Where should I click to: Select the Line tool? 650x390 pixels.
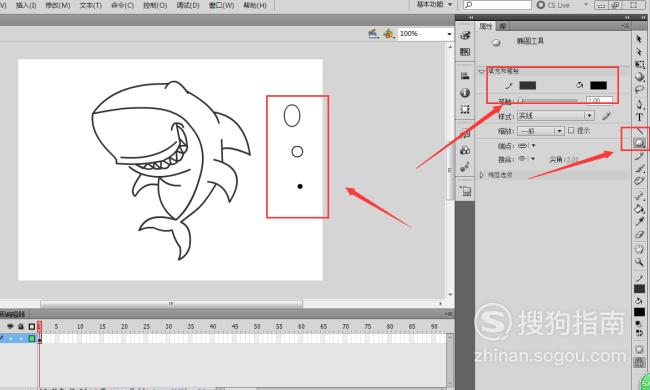pyautogui.click(x=639, y=131)
